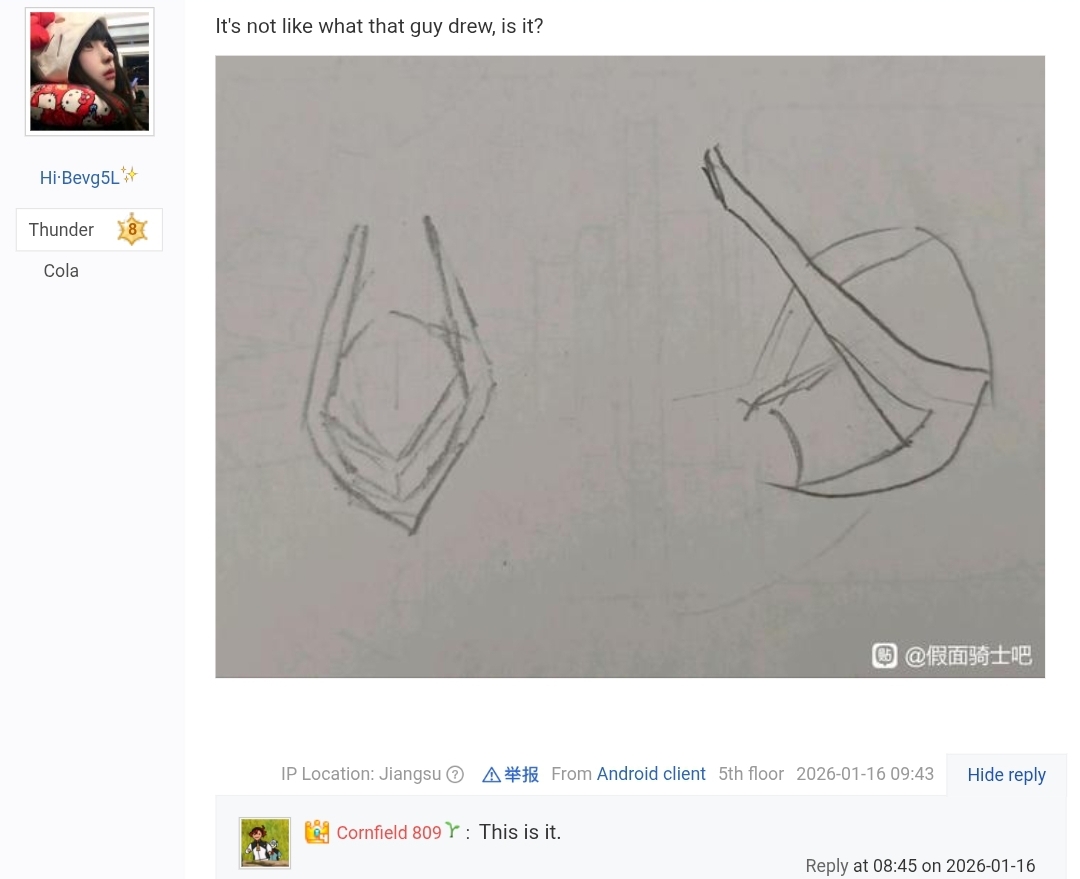The height and width of the screenshot is (879, 1080).
Task: Click the IP location help question icon
Action: pyautogui.click(x=455, y=775)
